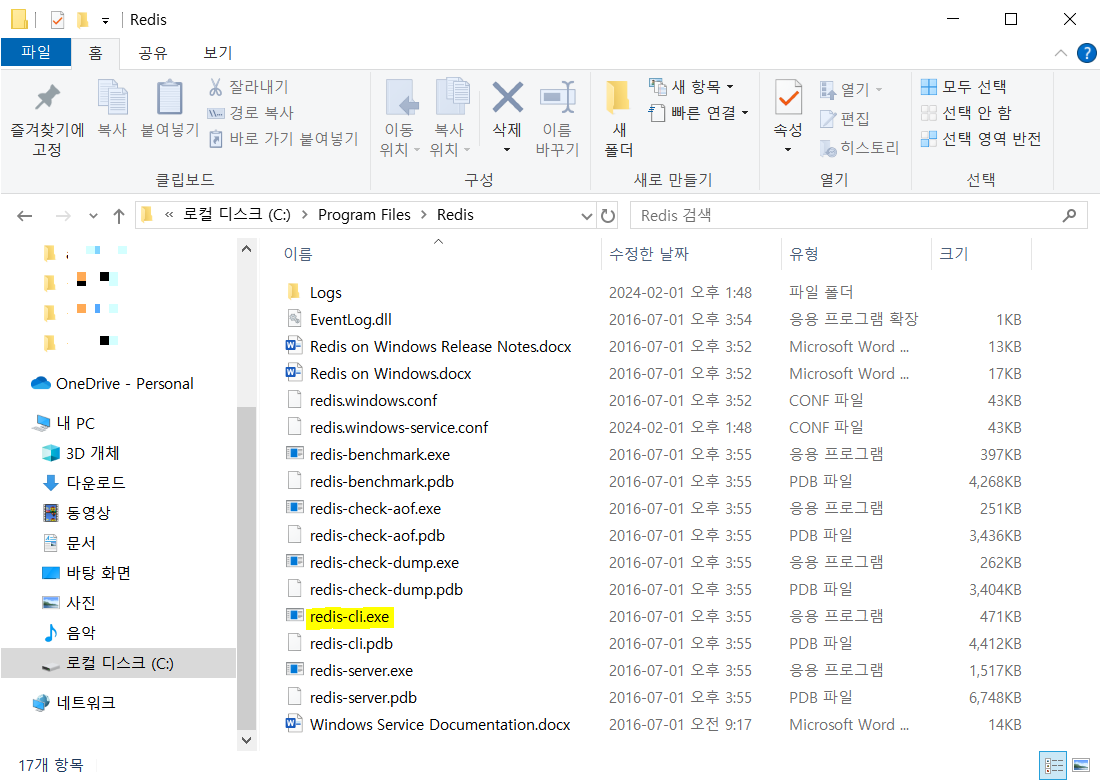Open the 열기 open dropdown
Image resolution: width=1101 pixels, height=781 pixels.
pyautogui.click(x=851, y=89)
